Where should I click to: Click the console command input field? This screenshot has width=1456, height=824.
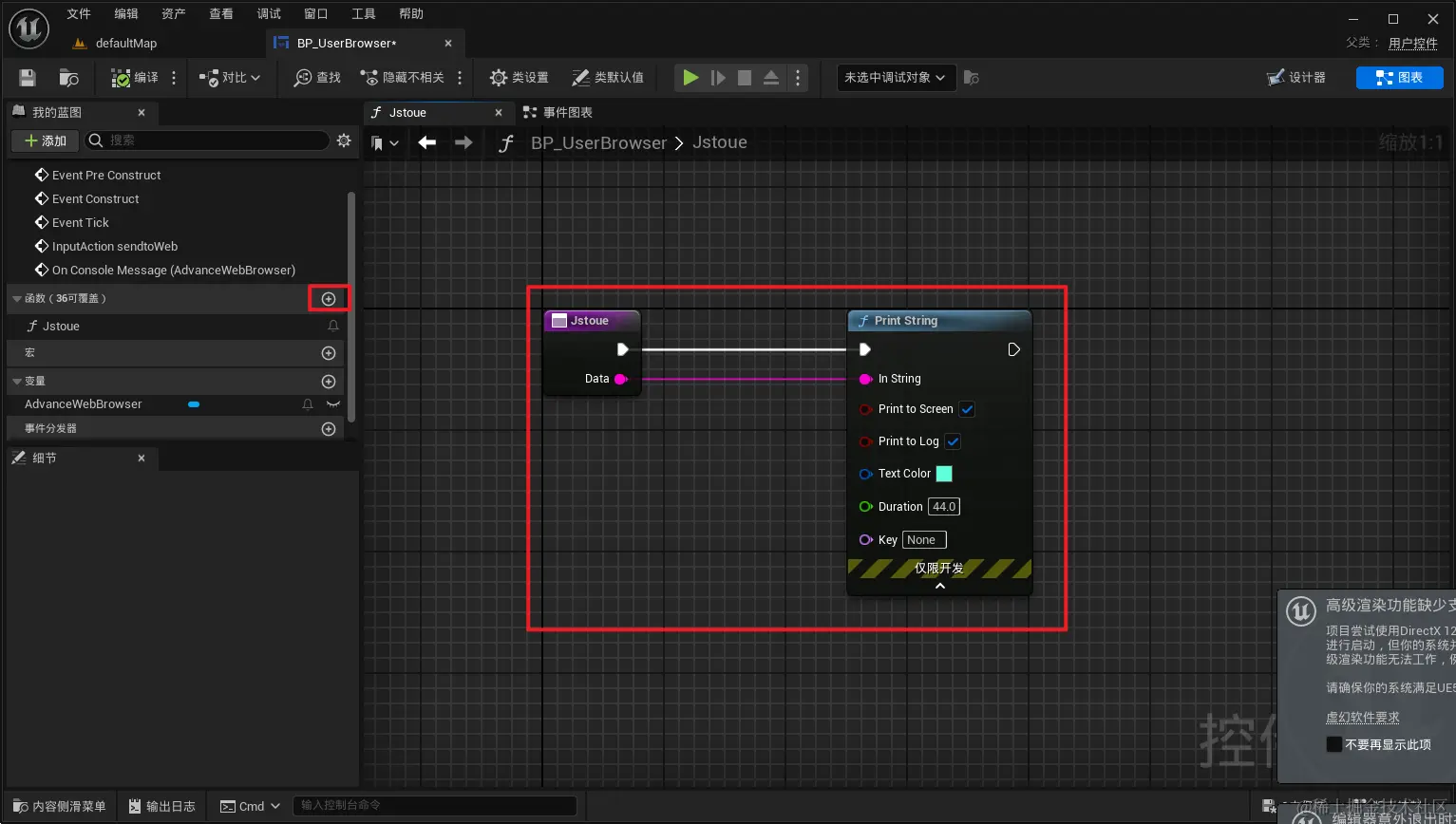(434, 805)
